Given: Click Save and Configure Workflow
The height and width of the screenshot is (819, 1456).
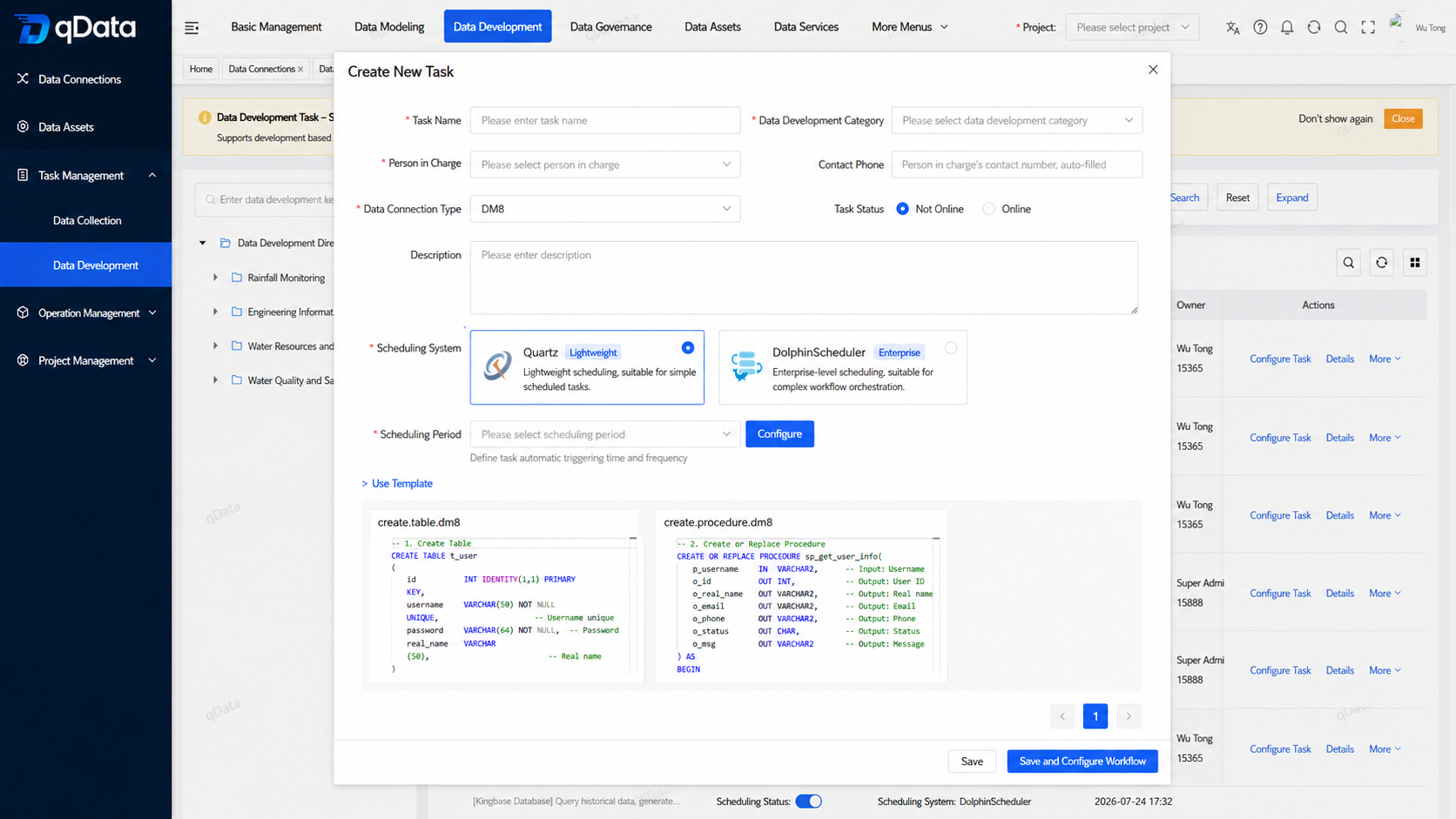Looking at the screenshot, I should point(1082,762).
